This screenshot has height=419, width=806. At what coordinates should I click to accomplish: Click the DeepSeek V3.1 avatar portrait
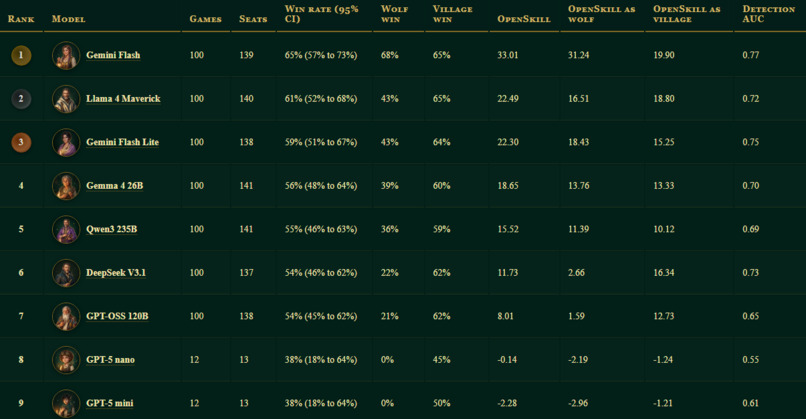click(66, 273)
